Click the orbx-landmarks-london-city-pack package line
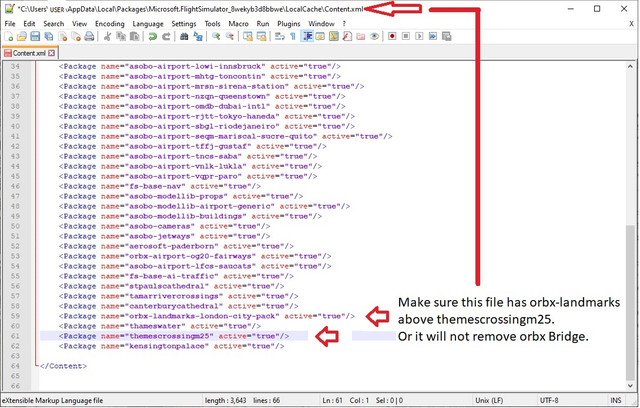Screen dimensions: 640x408 [207, 316]
